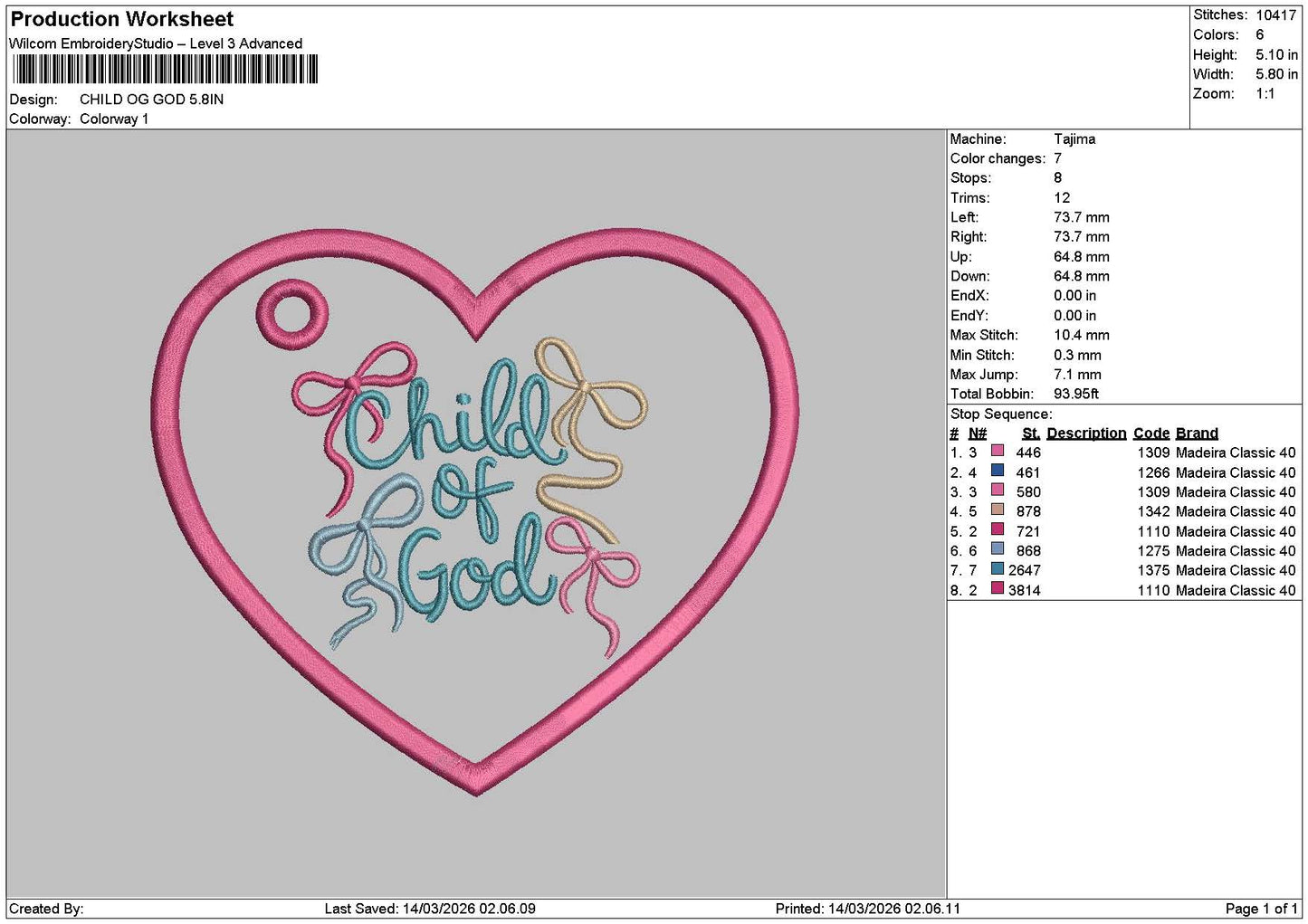
Task: Click the 'Brand' column header
Action: [1197, 433]
